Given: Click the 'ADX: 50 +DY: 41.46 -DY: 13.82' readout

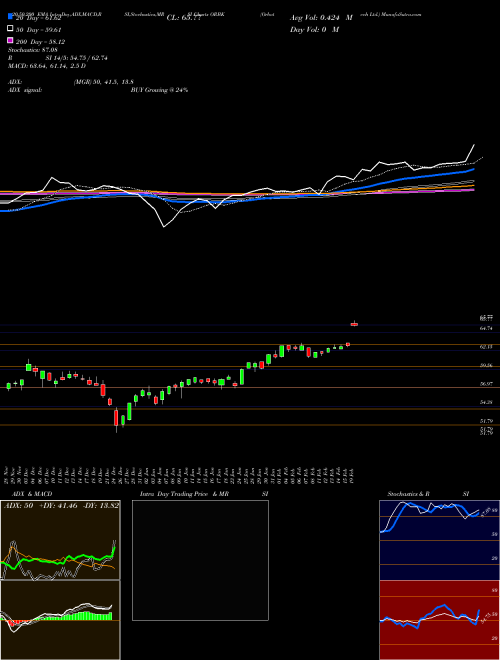Looking at the screenshot, I should [61, 505].
